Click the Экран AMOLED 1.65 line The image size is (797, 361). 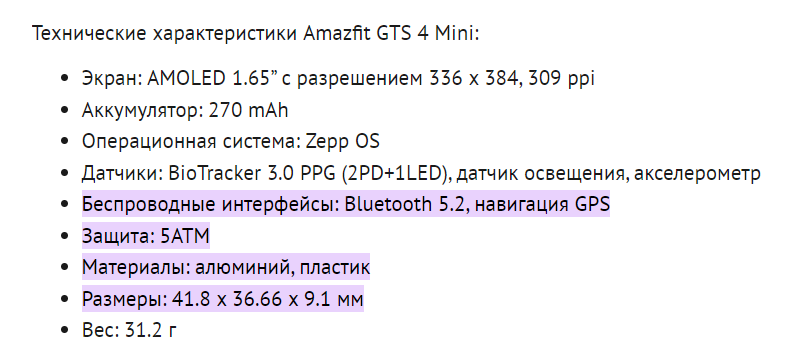coord(338,78)
